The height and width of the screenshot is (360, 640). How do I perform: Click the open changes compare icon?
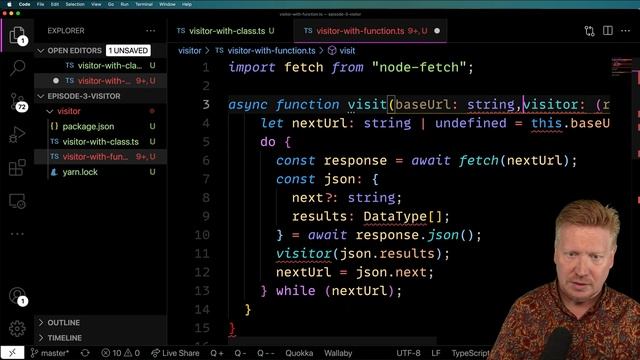coord(589,31)
